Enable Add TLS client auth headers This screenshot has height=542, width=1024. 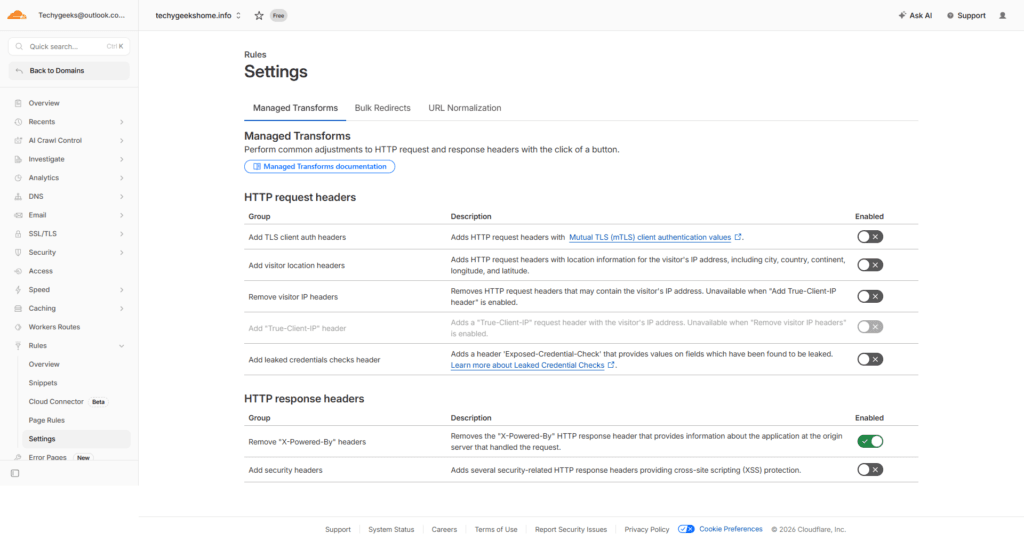(870, 236)
